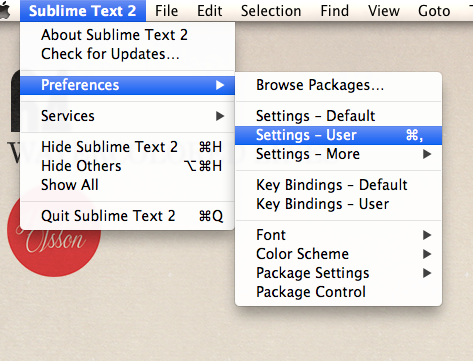
Task: Open Settings – Default
Action: tap(338, 116)
